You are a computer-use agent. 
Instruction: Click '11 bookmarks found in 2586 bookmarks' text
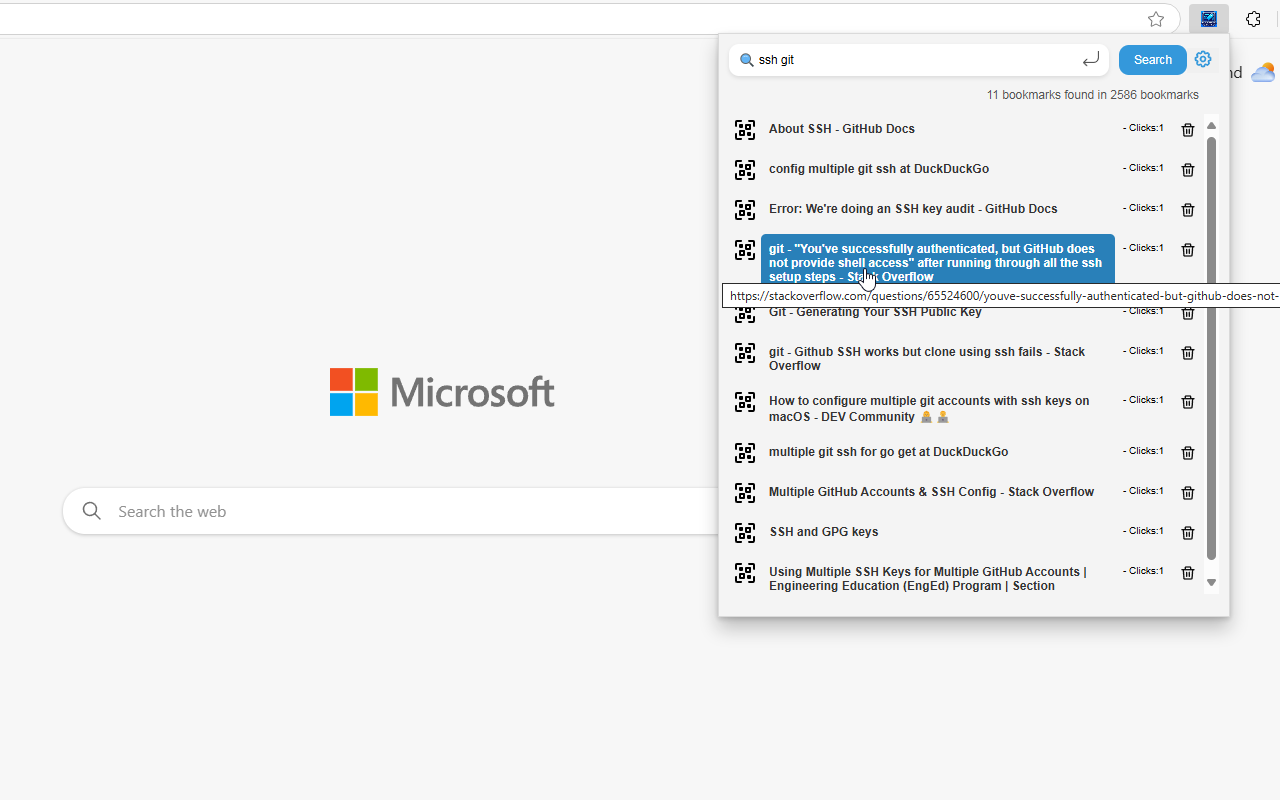point(1092,95)
